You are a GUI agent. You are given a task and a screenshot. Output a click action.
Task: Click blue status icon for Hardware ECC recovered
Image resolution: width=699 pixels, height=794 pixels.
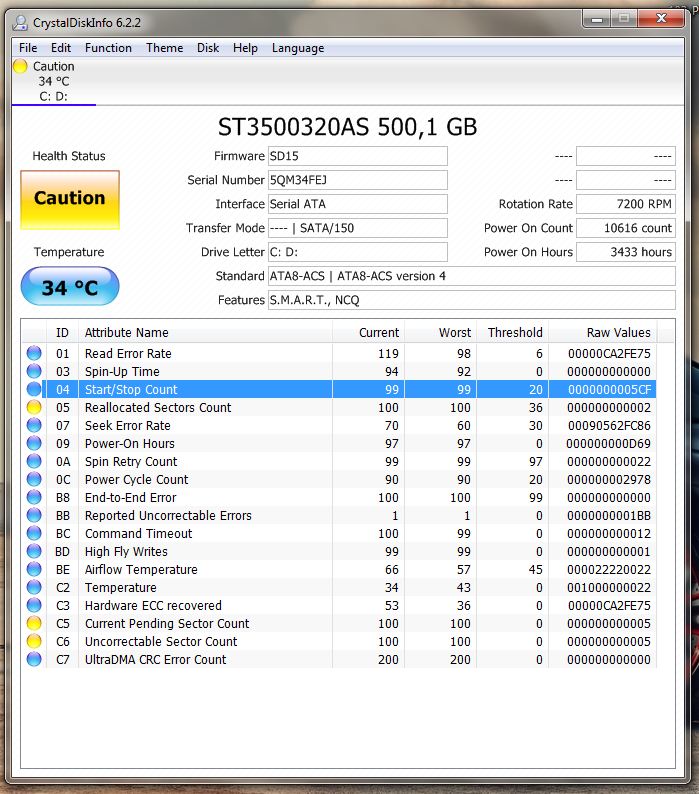(34, 605)
